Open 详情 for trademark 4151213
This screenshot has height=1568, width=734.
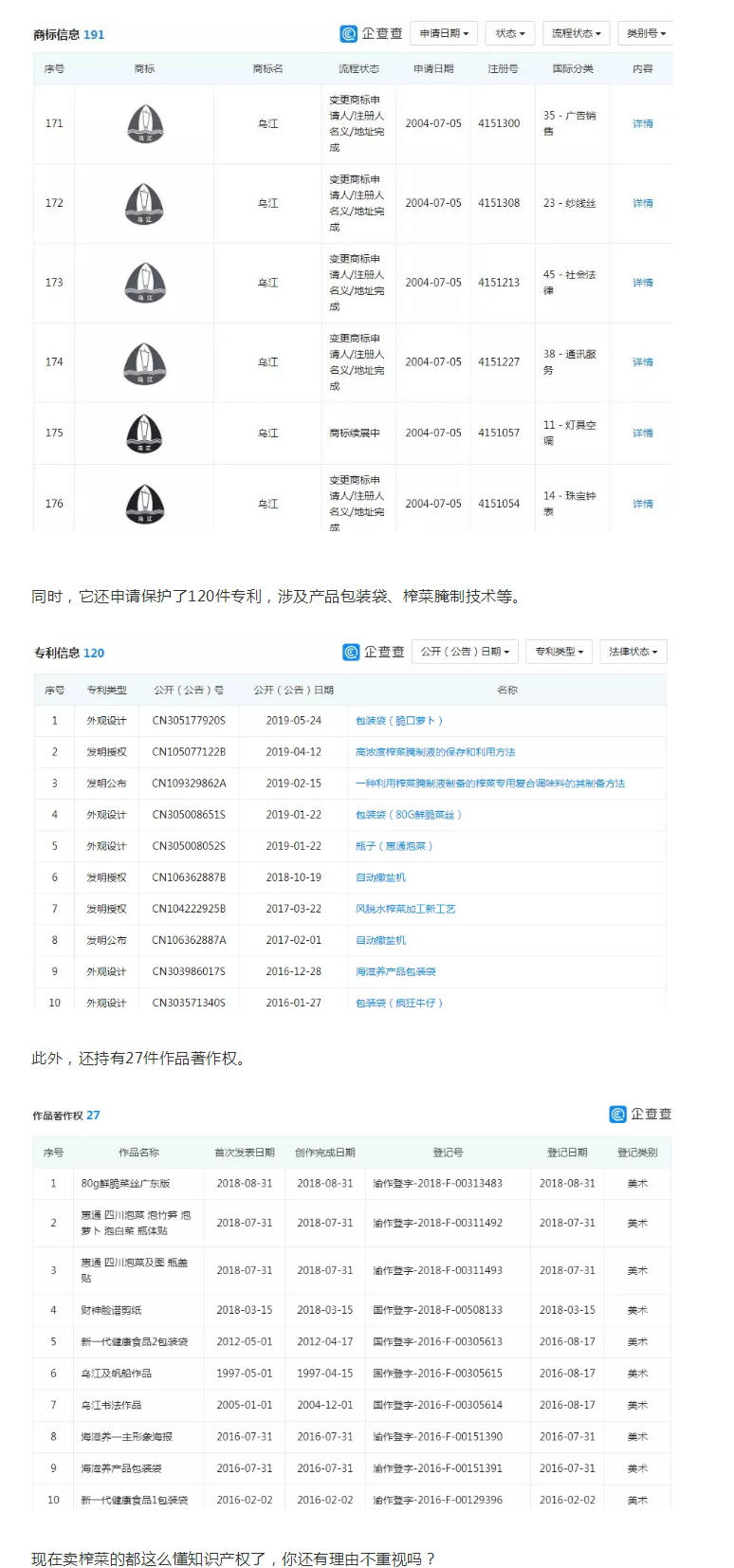pos(643,283)
